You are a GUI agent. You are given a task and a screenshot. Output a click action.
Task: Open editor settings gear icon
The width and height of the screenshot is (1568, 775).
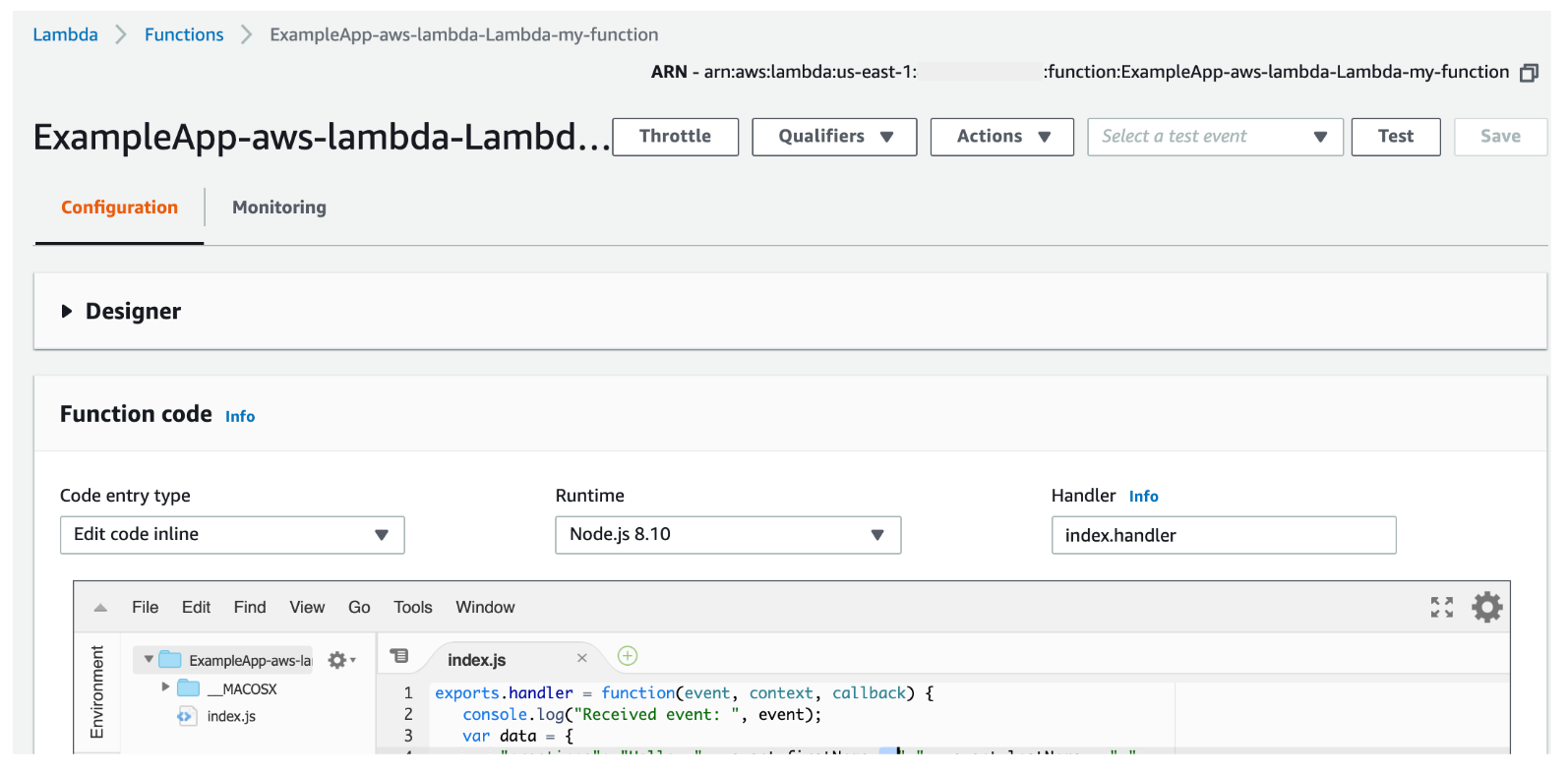1486,607
